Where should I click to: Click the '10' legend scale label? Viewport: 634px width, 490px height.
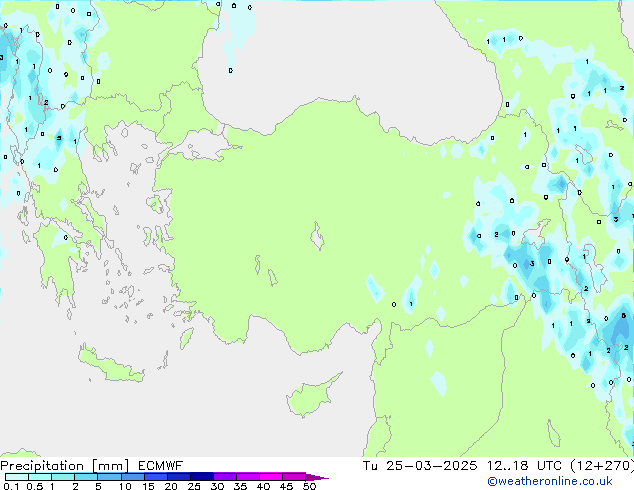pyautogui.click(x=125, y=486)
